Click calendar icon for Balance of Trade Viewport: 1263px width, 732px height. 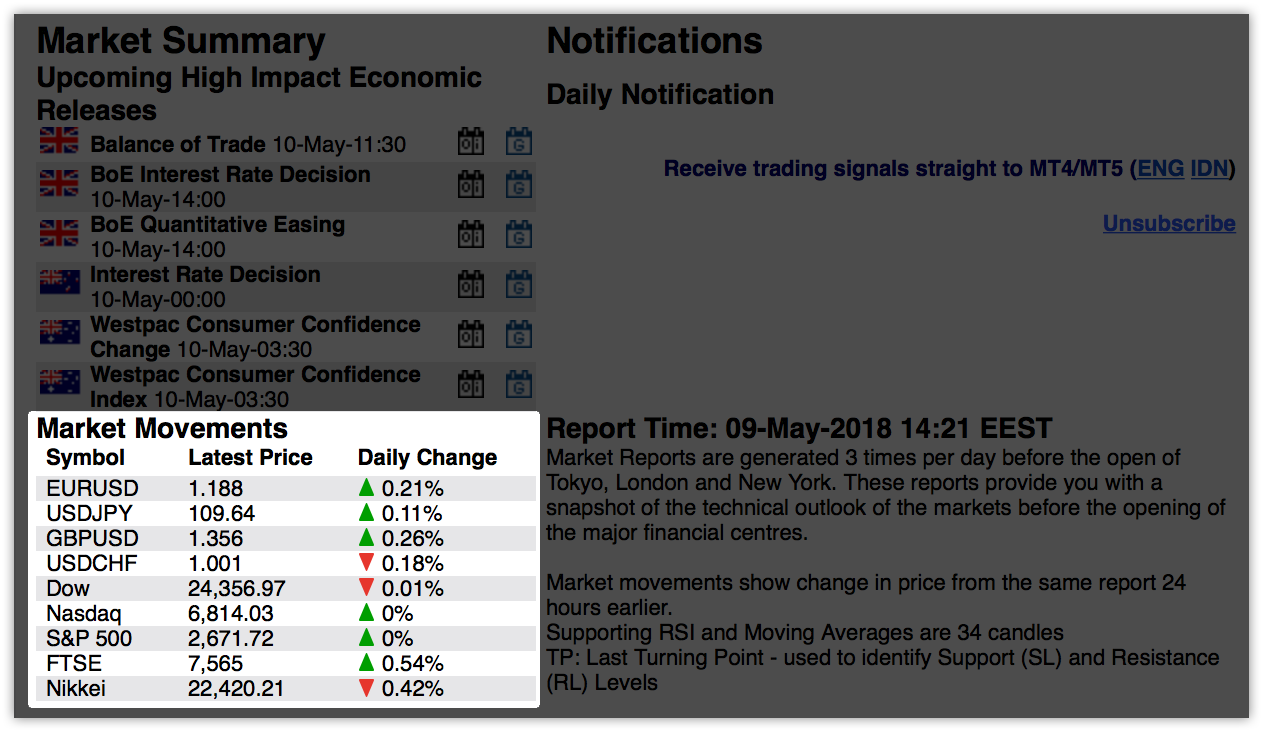click(470, 142)
